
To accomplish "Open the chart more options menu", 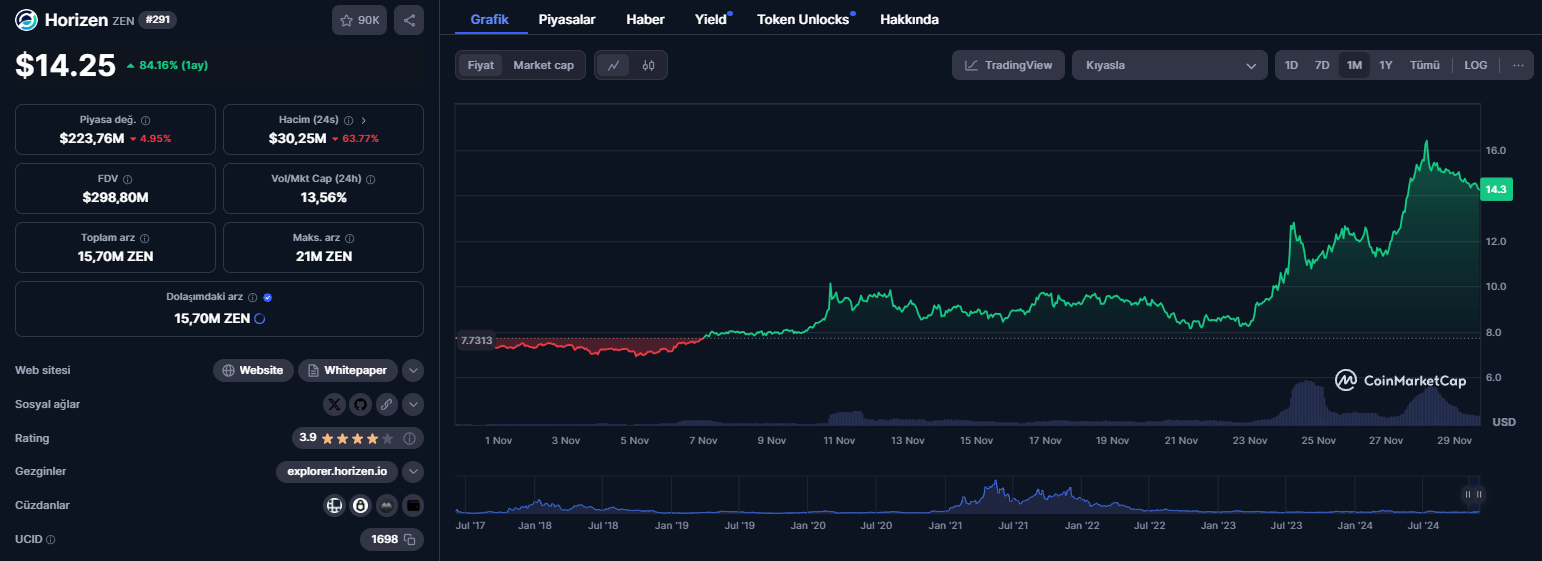I will [1517, 65].
